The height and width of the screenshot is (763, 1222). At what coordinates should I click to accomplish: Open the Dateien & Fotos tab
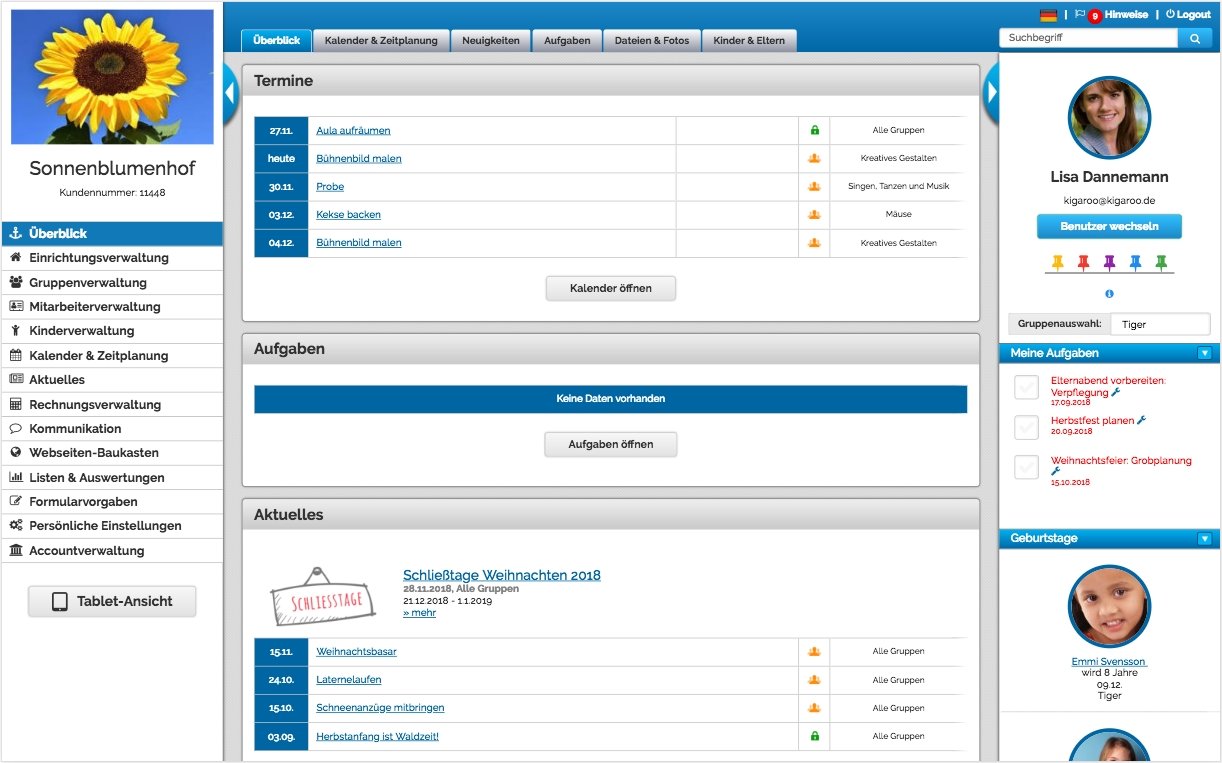[652, 41]
